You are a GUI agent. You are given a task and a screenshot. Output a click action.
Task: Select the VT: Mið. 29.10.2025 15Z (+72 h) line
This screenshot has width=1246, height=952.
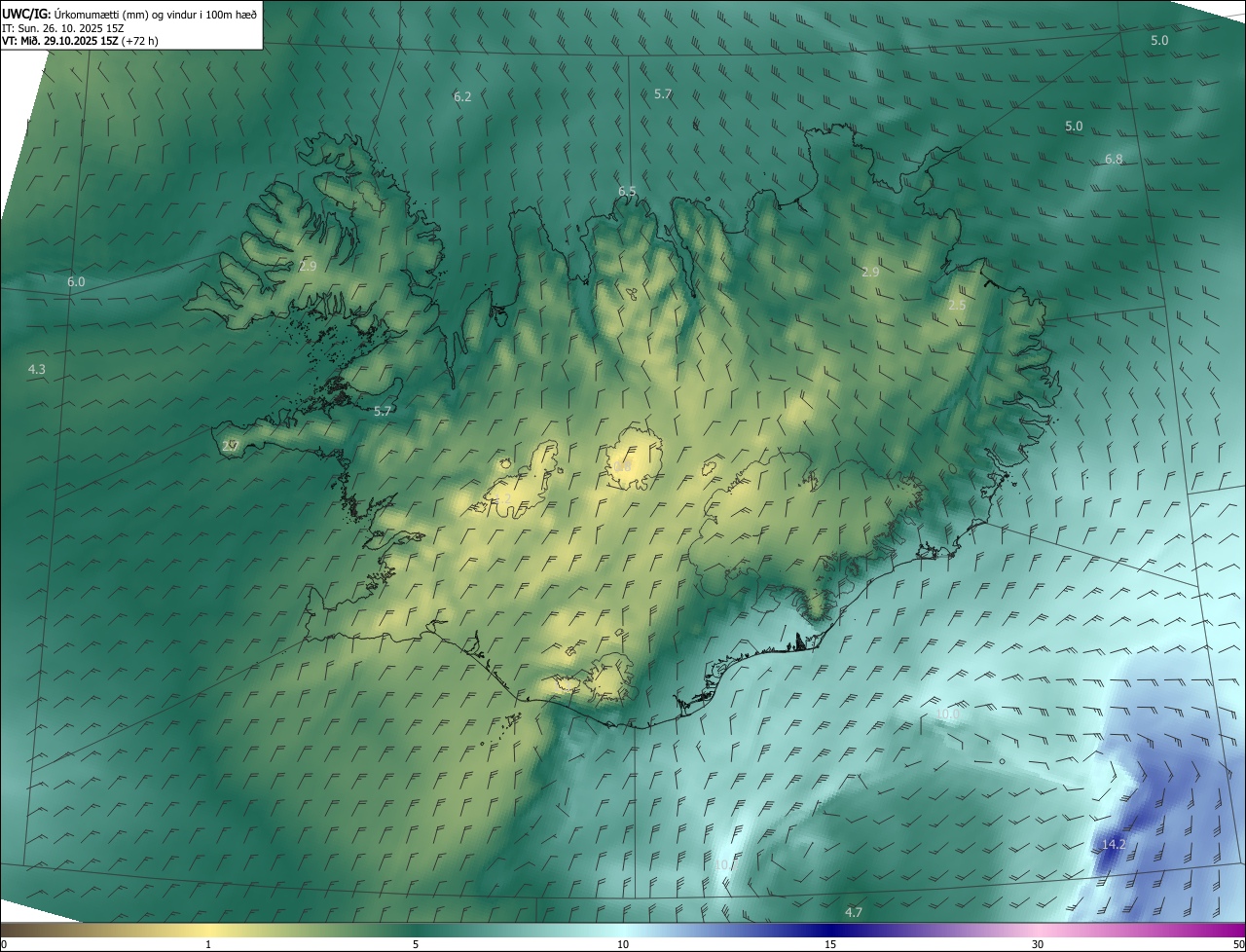(x=80, y=41)
